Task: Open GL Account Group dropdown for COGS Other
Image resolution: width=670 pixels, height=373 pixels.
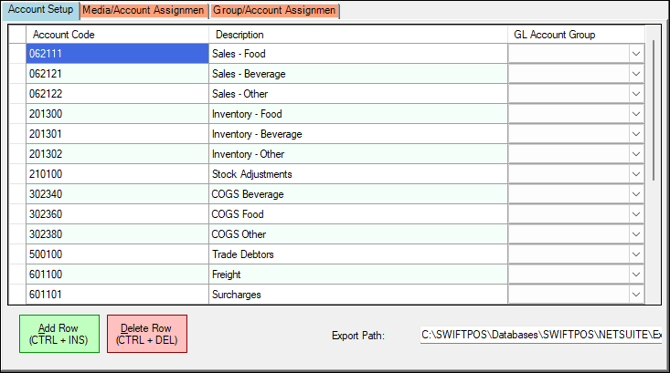Action: tap(636, 235)
